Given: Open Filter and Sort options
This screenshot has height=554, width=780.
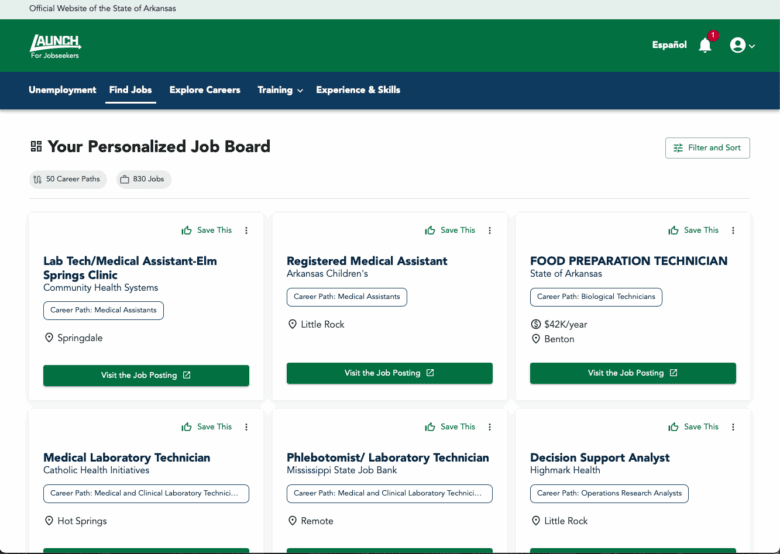Looking at the screenshot, I should 707,148.
